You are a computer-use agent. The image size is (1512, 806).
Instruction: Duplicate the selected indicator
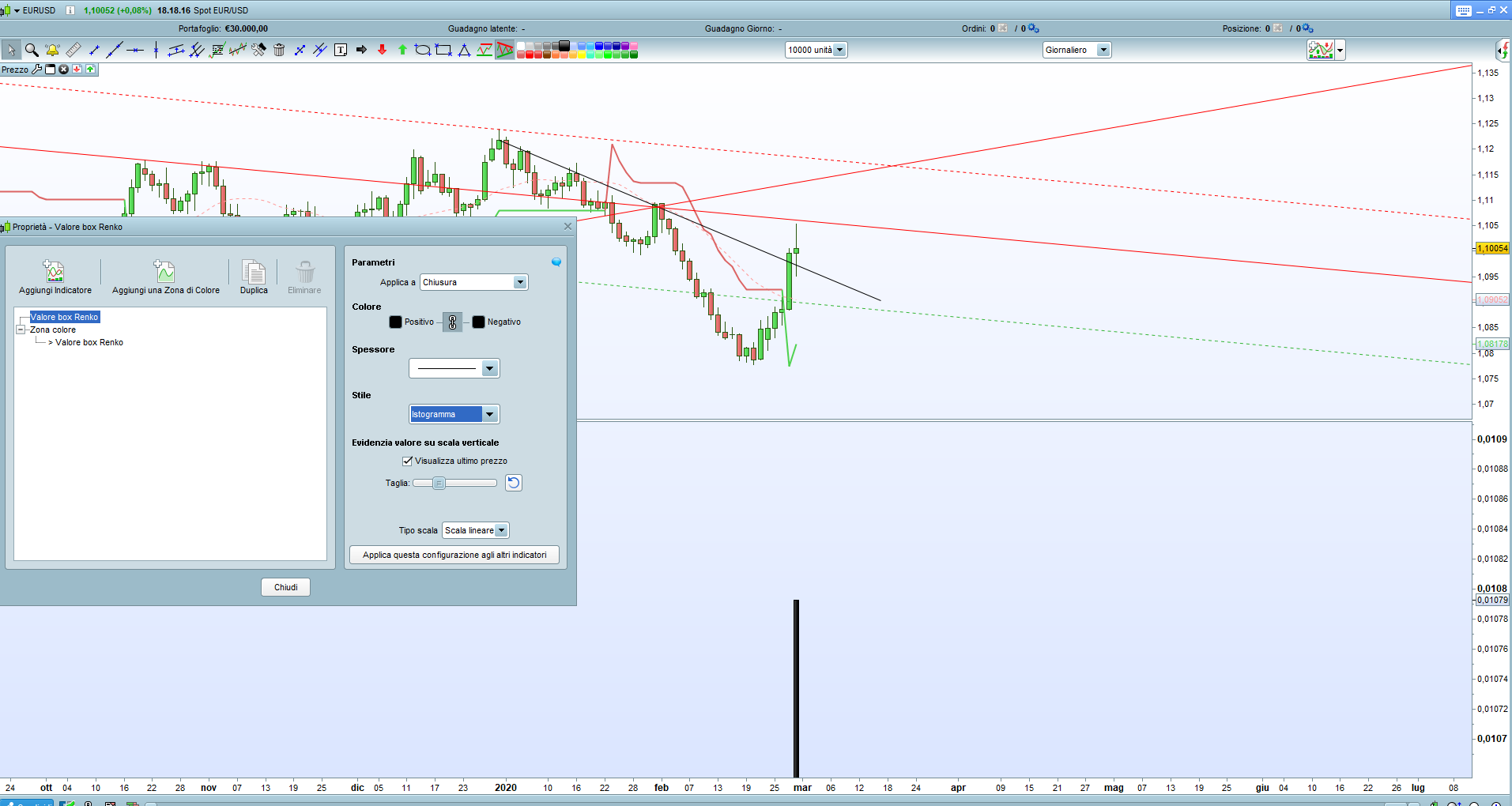pos(254,277)
